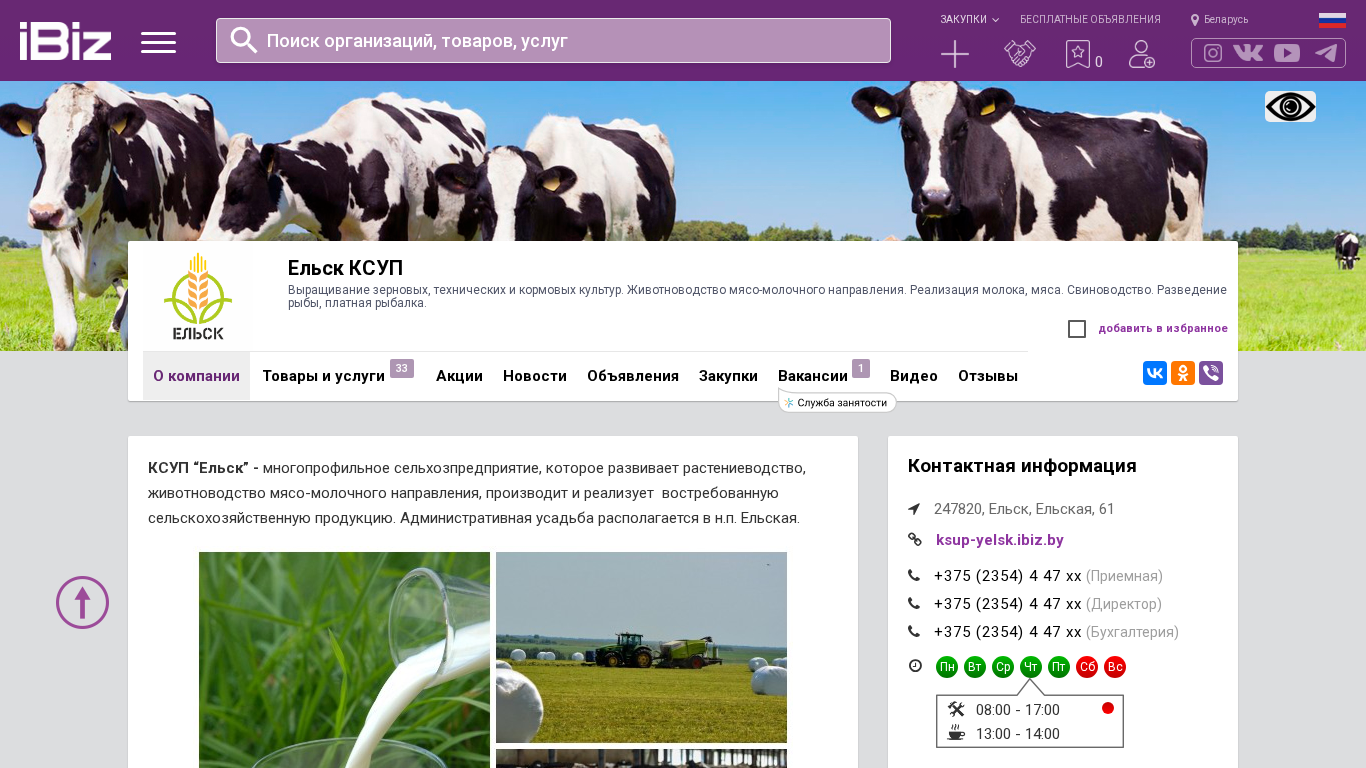Select Sunday (Вс) day off
Viewport: 1366px width, 768px height.
pos(1115,667)
